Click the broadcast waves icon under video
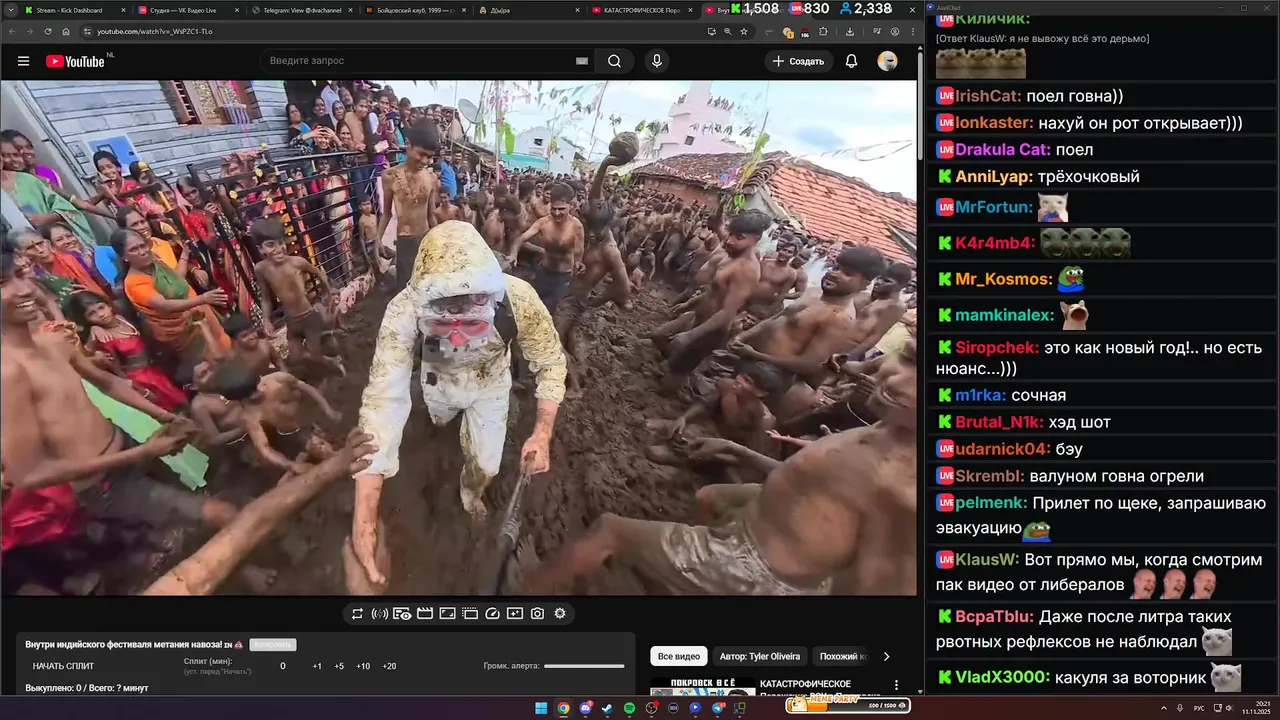 point(380,613)
